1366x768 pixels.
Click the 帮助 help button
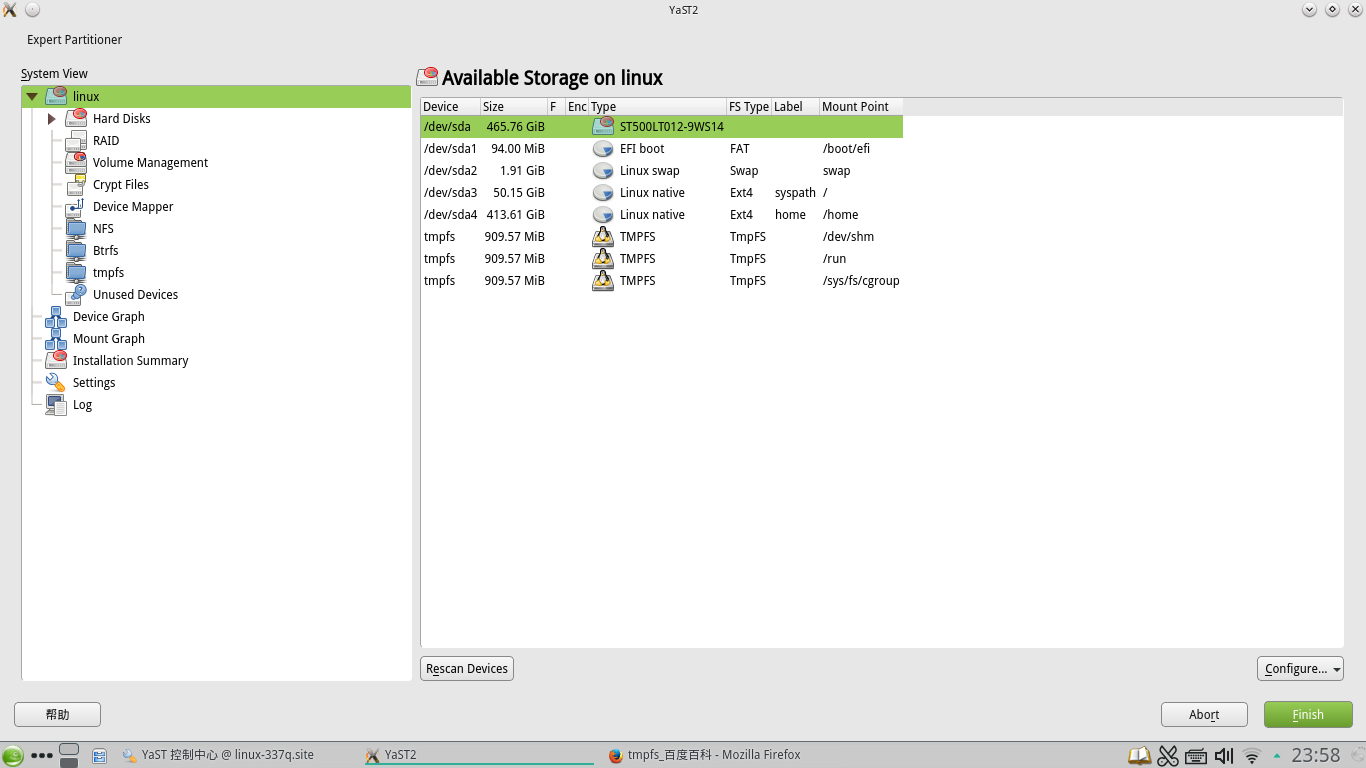pyautogui.click(x=57, y=714)
